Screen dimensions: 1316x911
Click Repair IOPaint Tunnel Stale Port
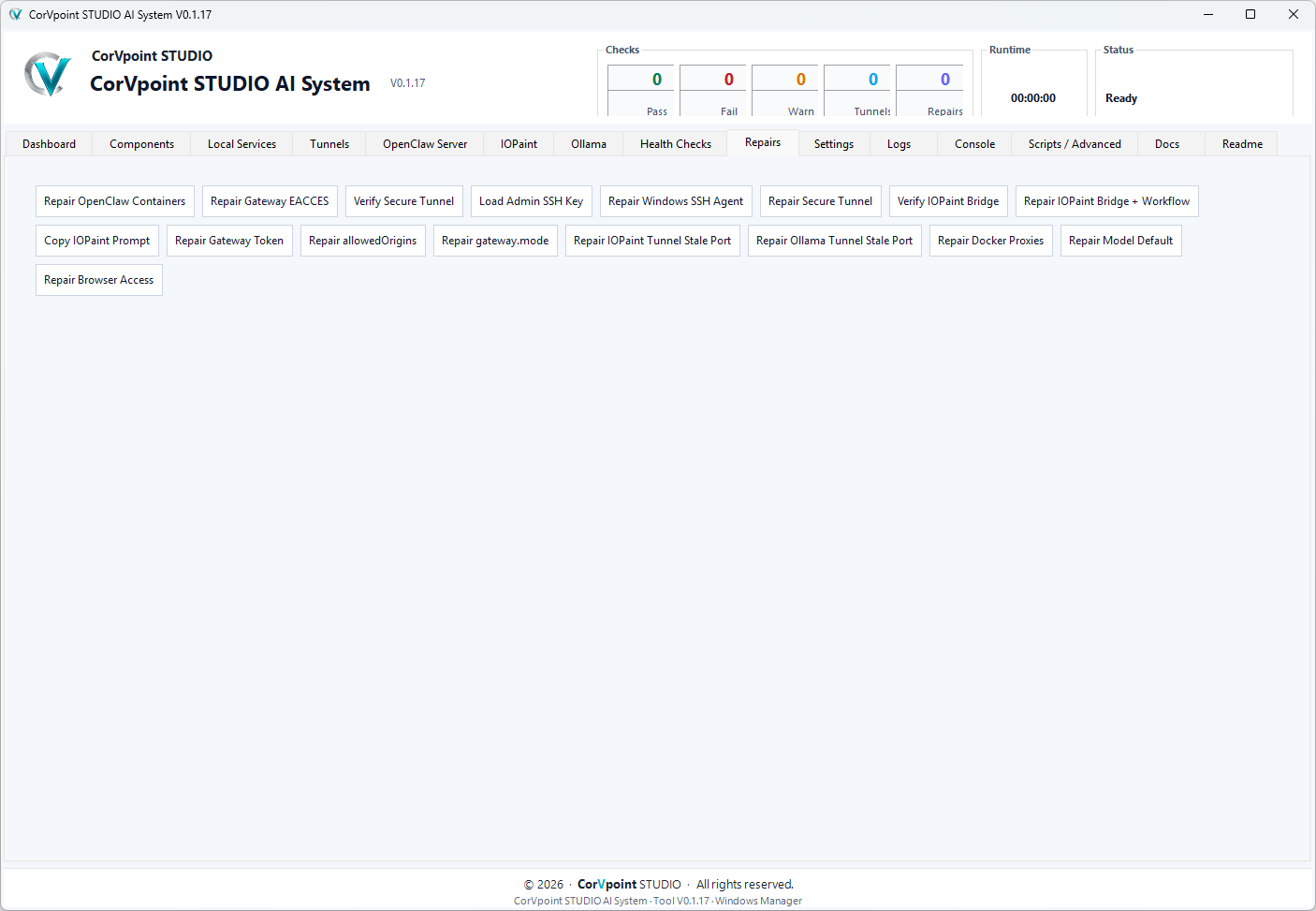(x=652, y=241)
